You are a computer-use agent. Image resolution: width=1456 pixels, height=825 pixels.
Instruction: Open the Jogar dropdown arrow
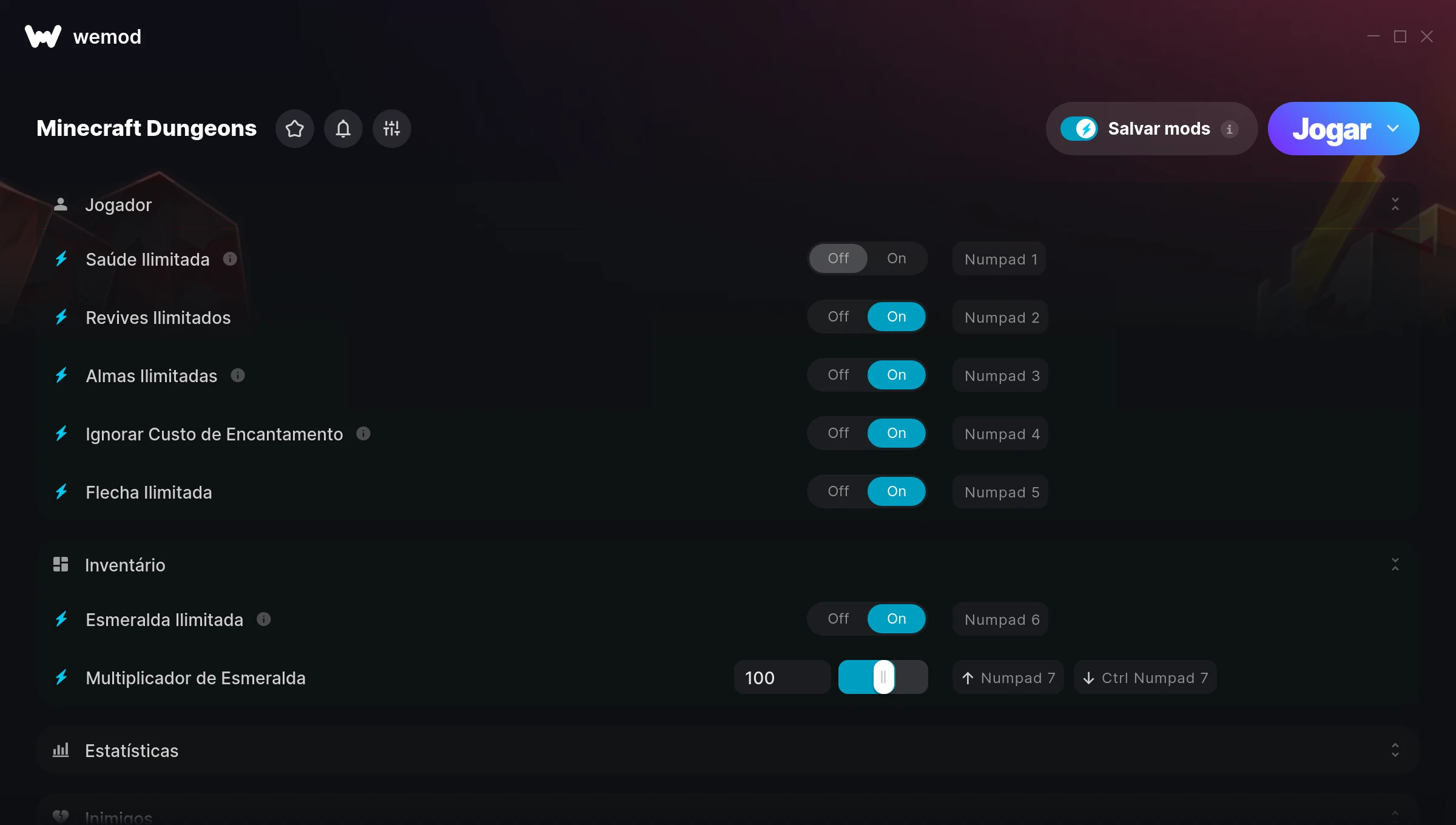click(1393, 129)
